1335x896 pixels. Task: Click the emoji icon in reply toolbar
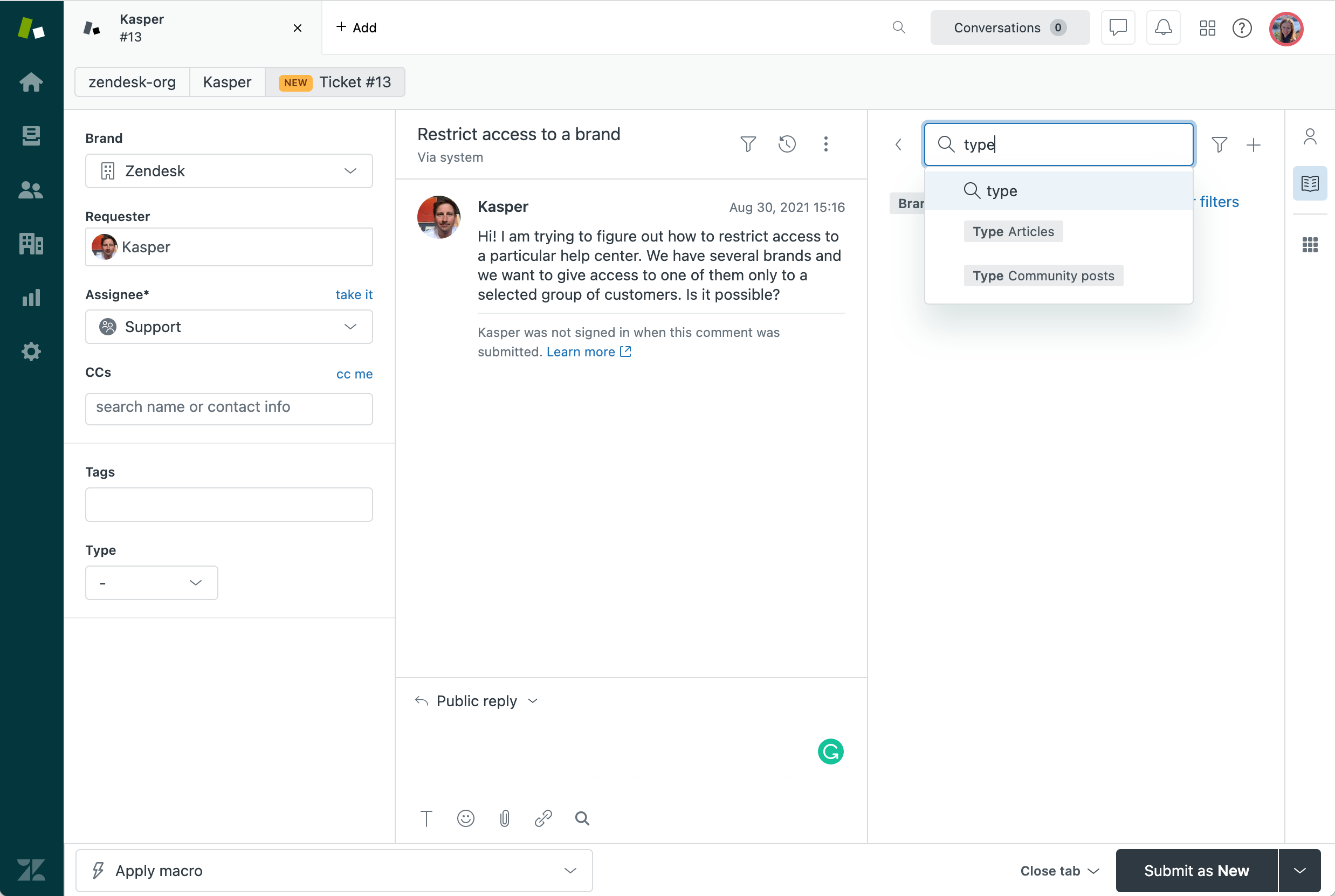coord(466,818)
